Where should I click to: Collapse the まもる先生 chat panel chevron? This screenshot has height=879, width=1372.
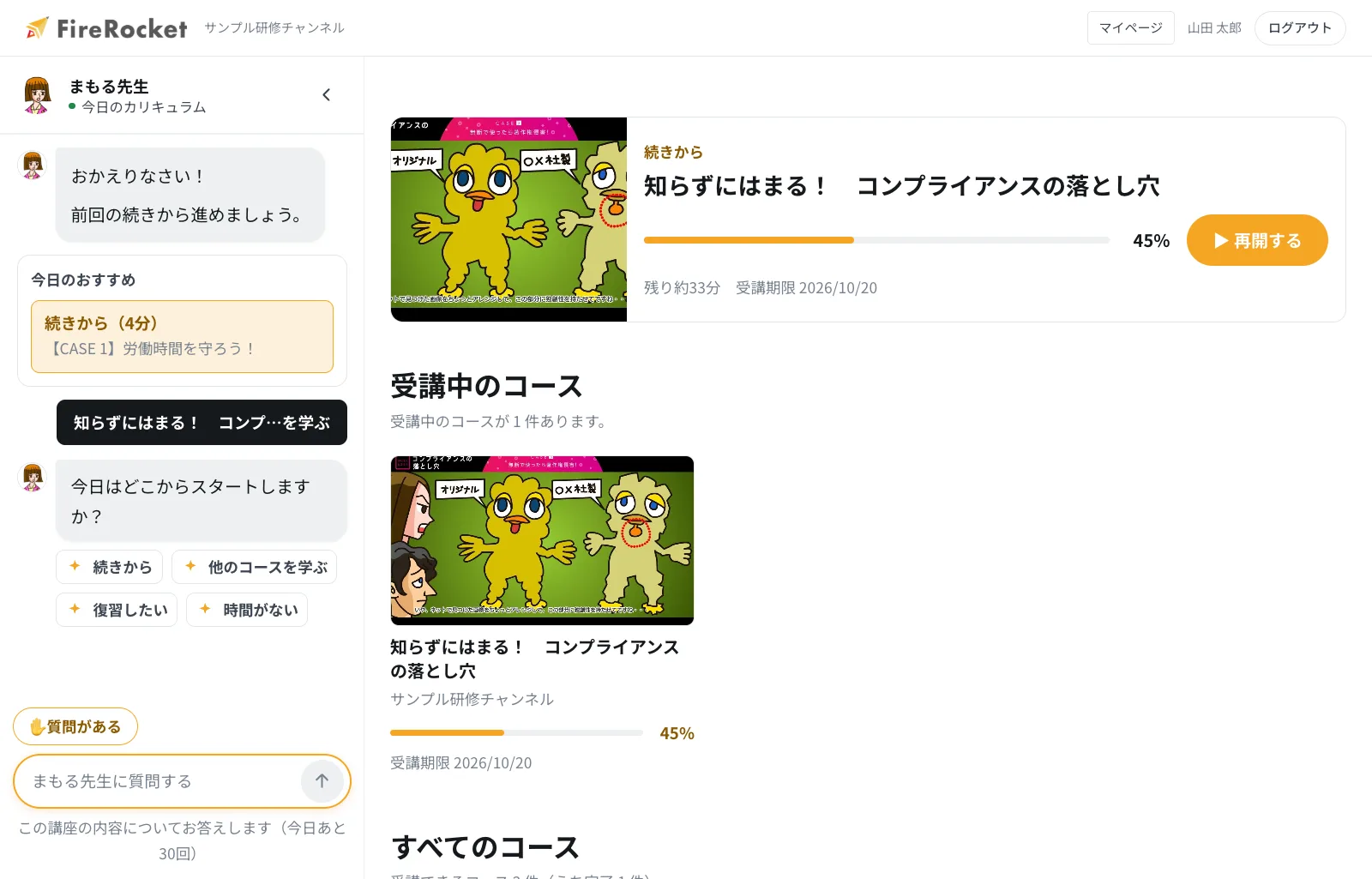point(326,94)
